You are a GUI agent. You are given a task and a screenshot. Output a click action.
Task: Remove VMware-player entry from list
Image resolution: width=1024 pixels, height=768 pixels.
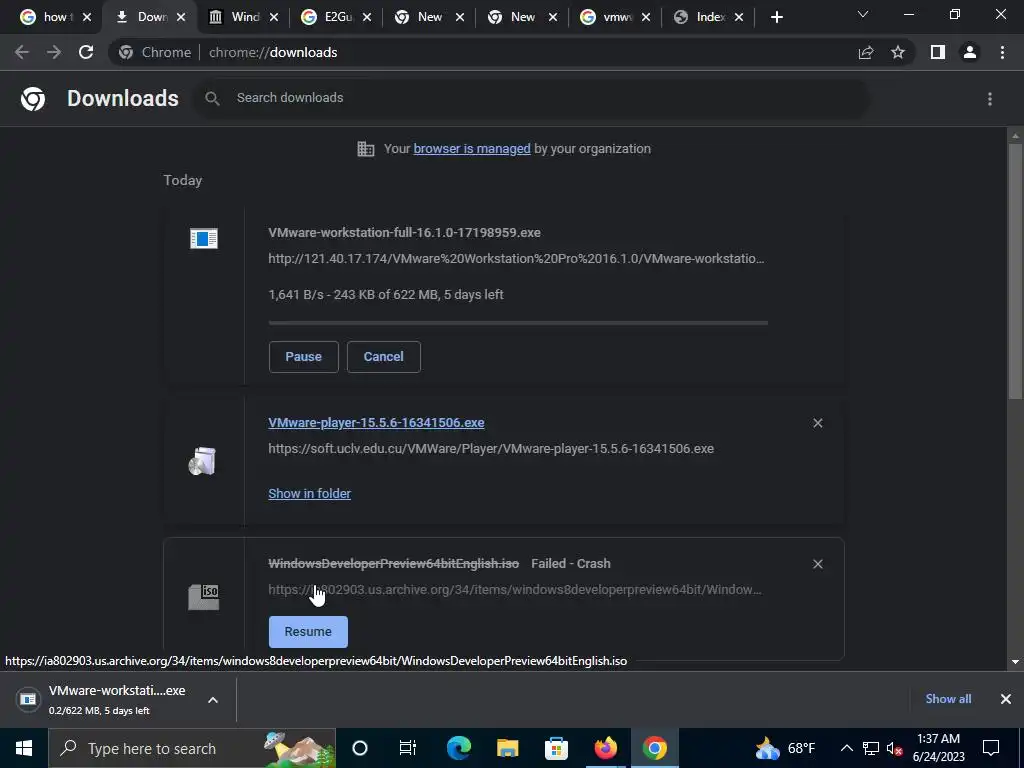pyautogui.click(x=818, y=423)
